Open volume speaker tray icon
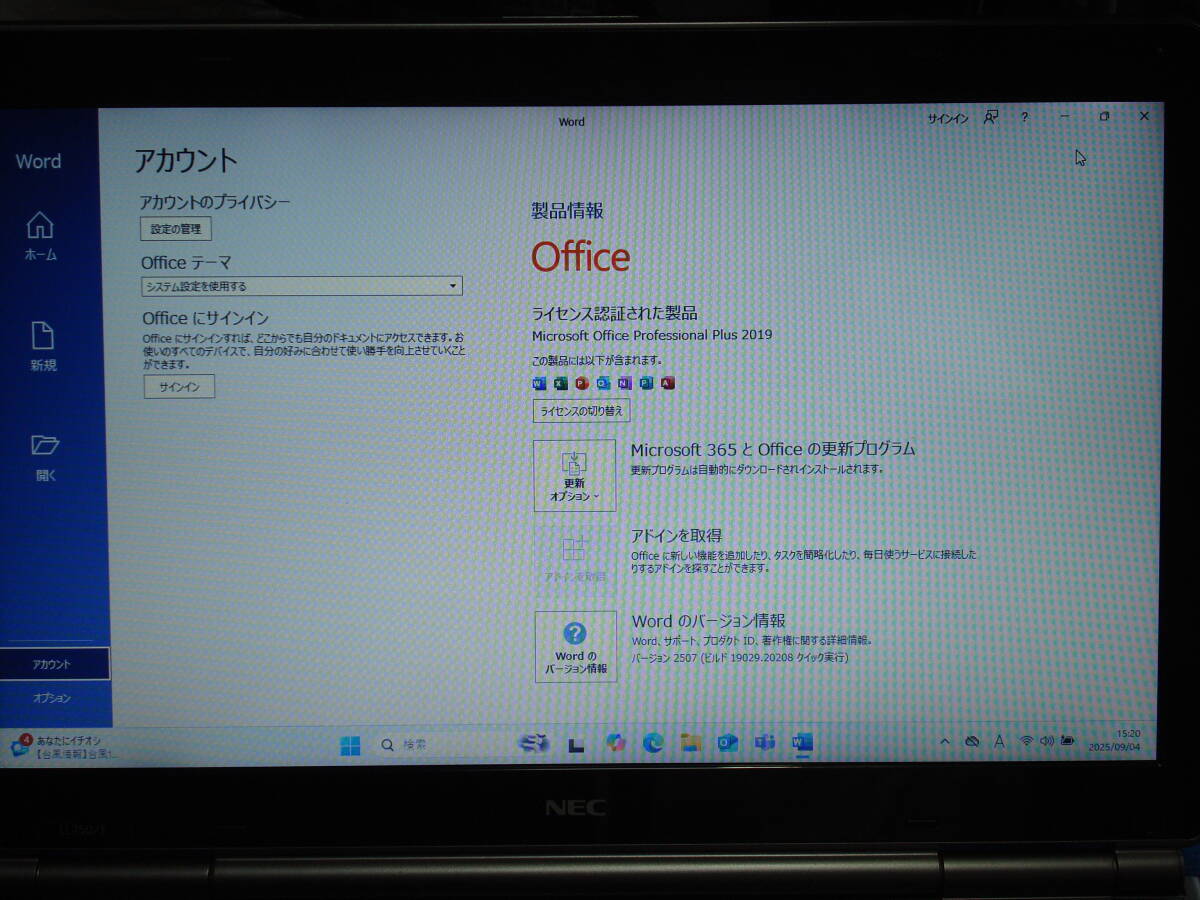The width and height of the screenshot is (1200, 900). (1047, 741)
